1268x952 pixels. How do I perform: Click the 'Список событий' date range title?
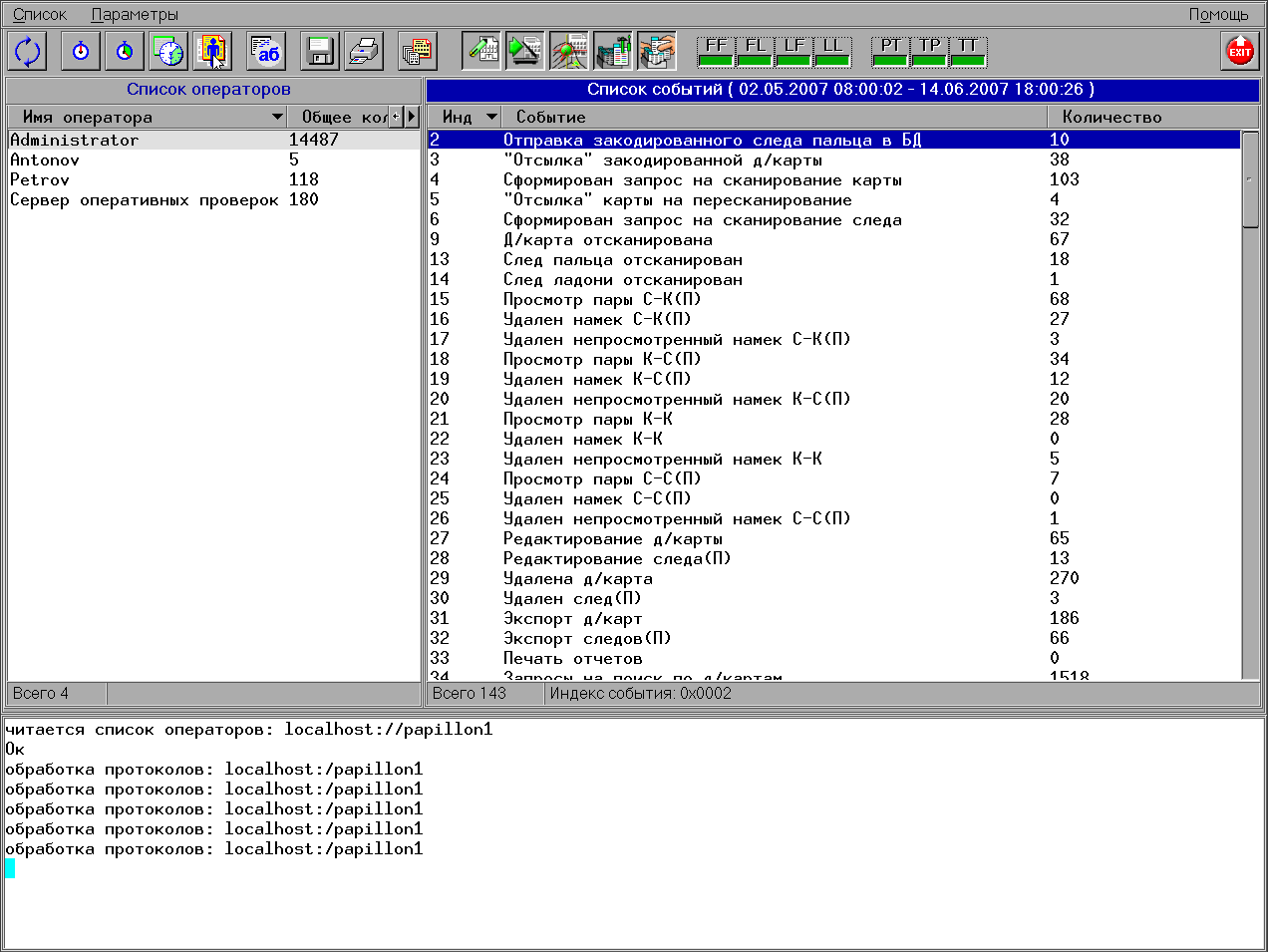841,90
